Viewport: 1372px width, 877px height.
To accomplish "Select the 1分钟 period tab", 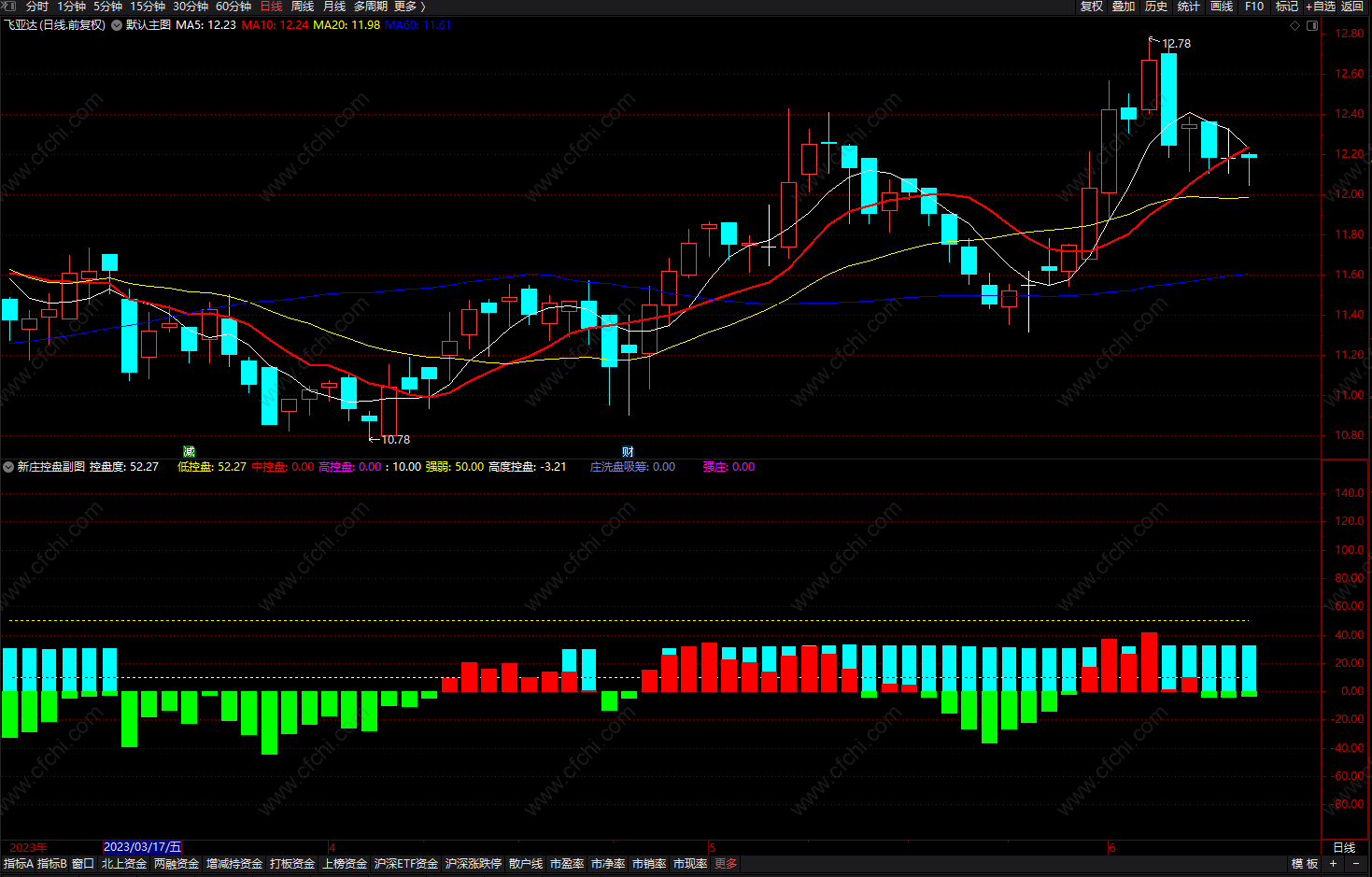I will coord(71,7).
